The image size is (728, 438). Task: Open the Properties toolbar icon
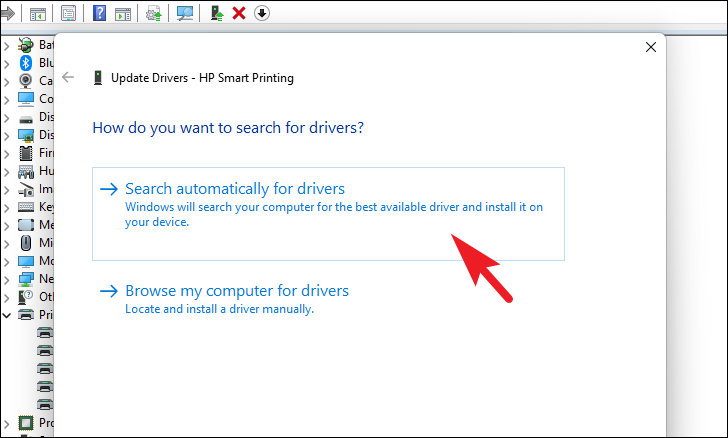pos(68,13)
